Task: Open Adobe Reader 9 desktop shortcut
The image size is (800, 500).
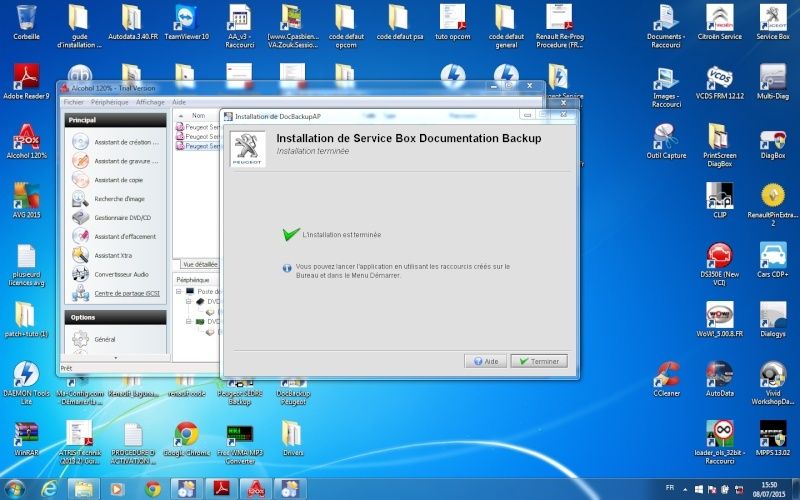Action: click(26, 82)
